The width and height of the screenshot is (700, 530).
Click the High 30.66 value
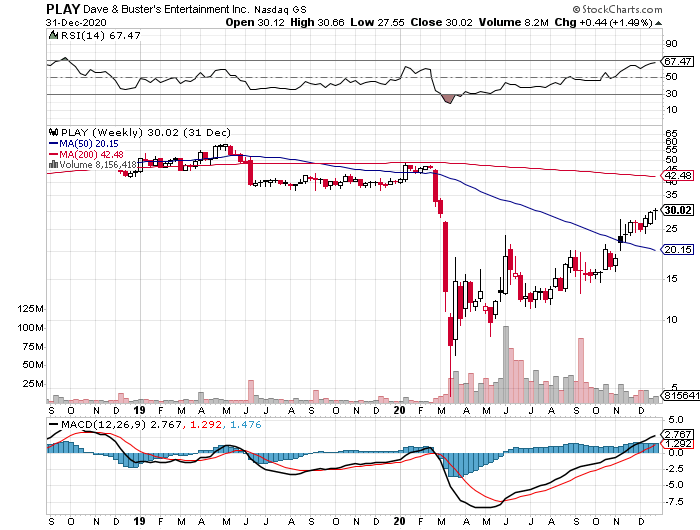[317, 22]
